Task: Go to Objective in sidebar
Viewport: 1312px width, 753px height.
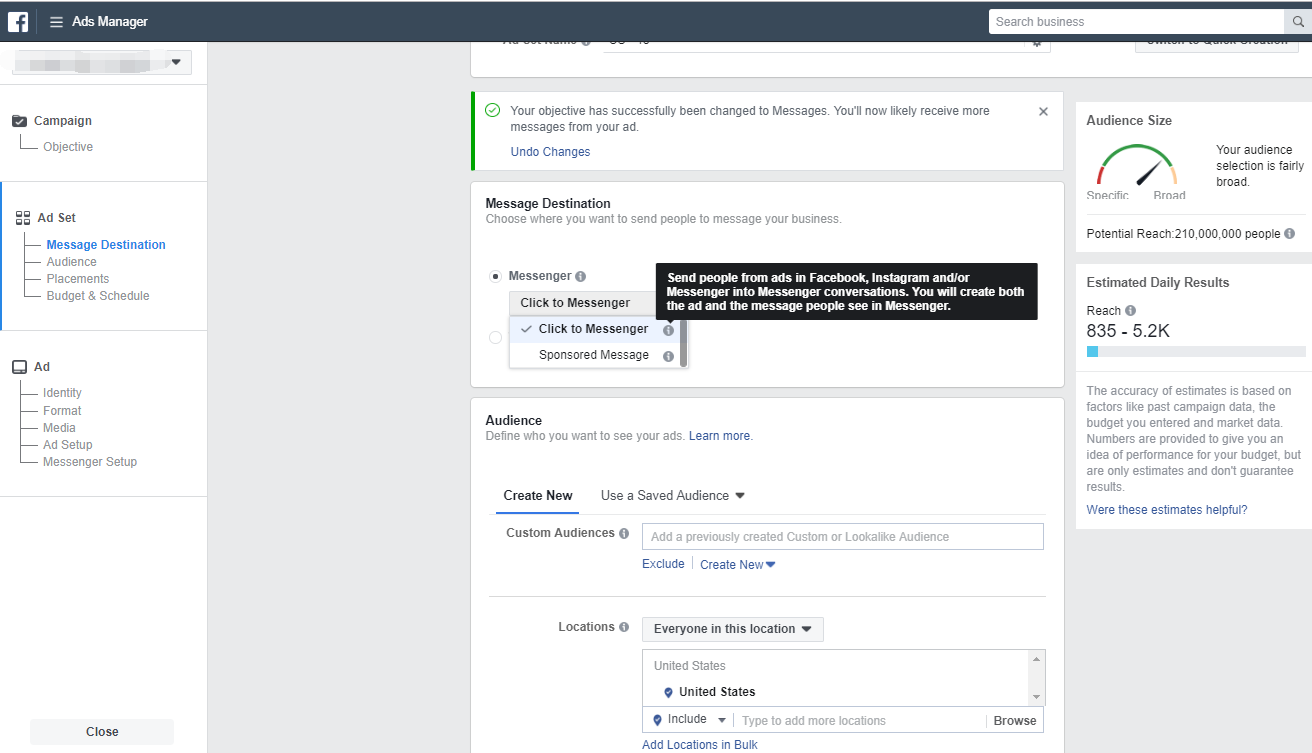Action: tap(68, 147)
